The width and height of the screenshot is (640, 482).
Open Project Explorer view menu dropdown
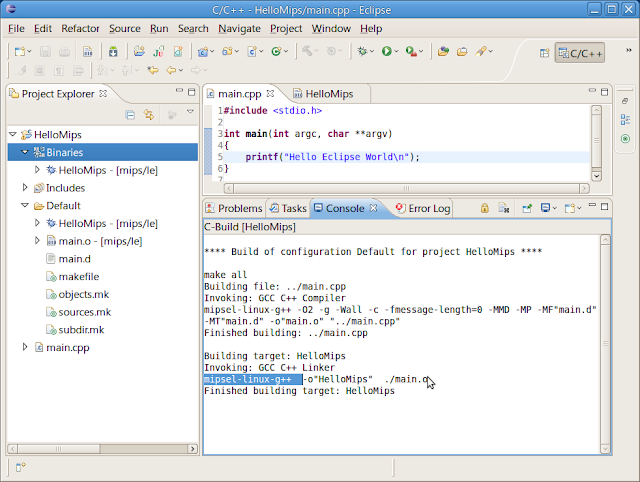[190, 111]
